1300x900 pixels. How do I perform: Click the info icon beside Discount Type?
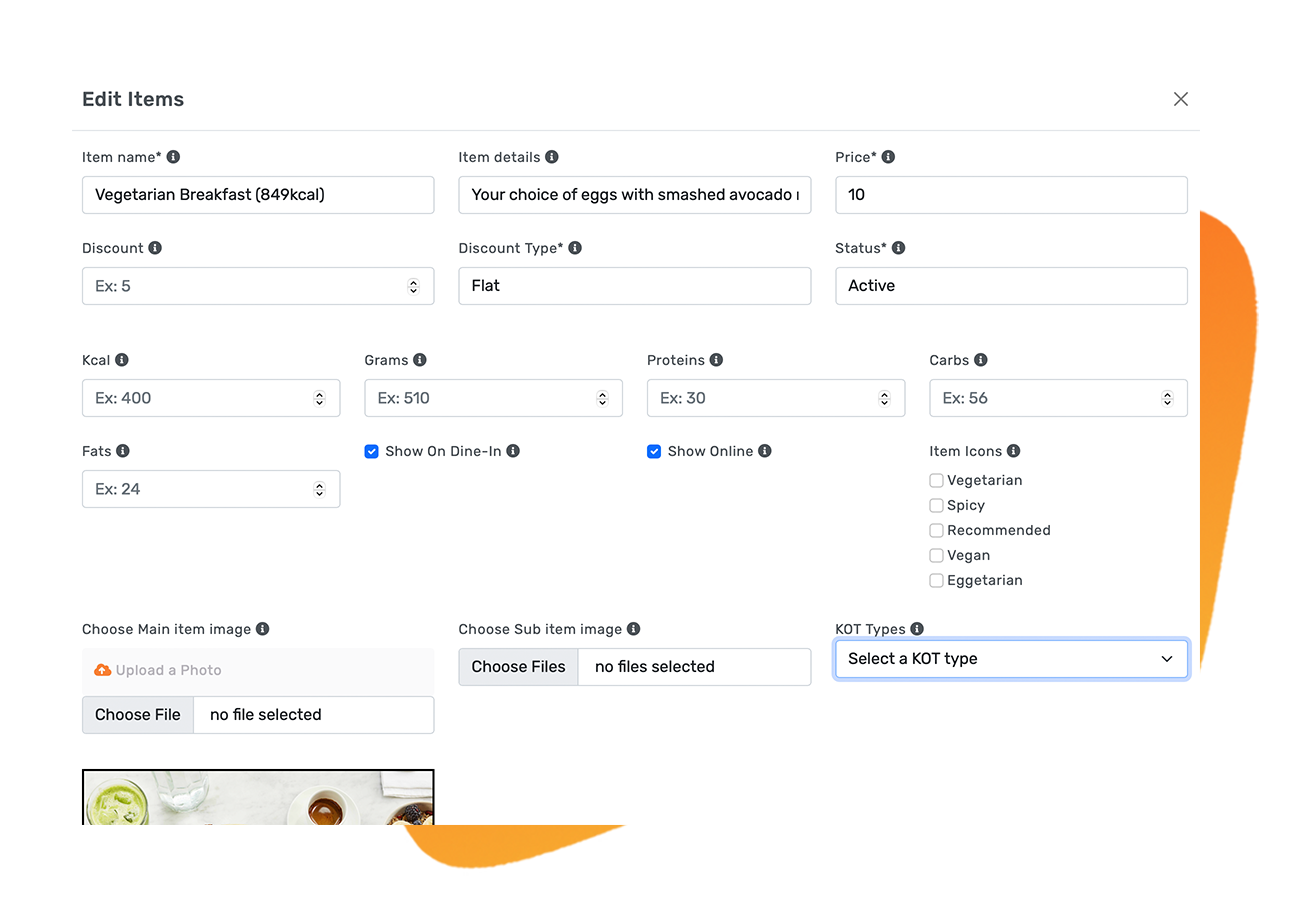(575, 248)
